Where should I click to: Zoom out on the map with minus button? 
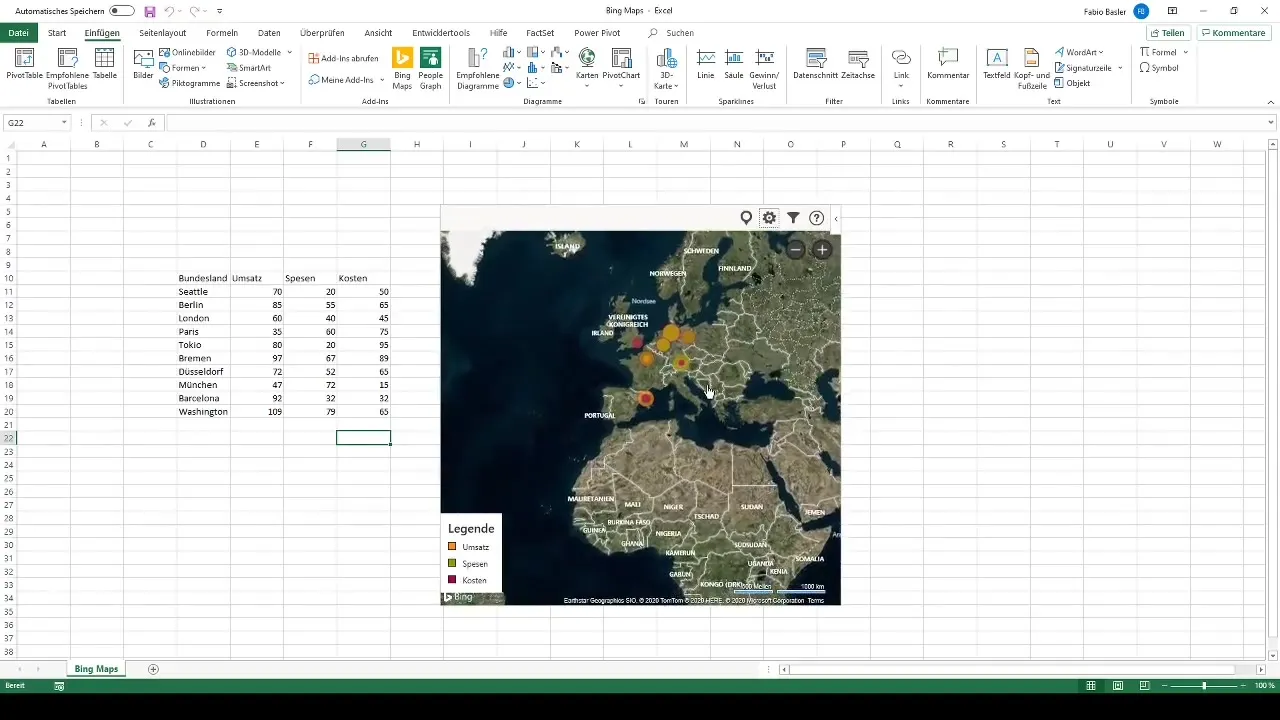tap(795, 250)
